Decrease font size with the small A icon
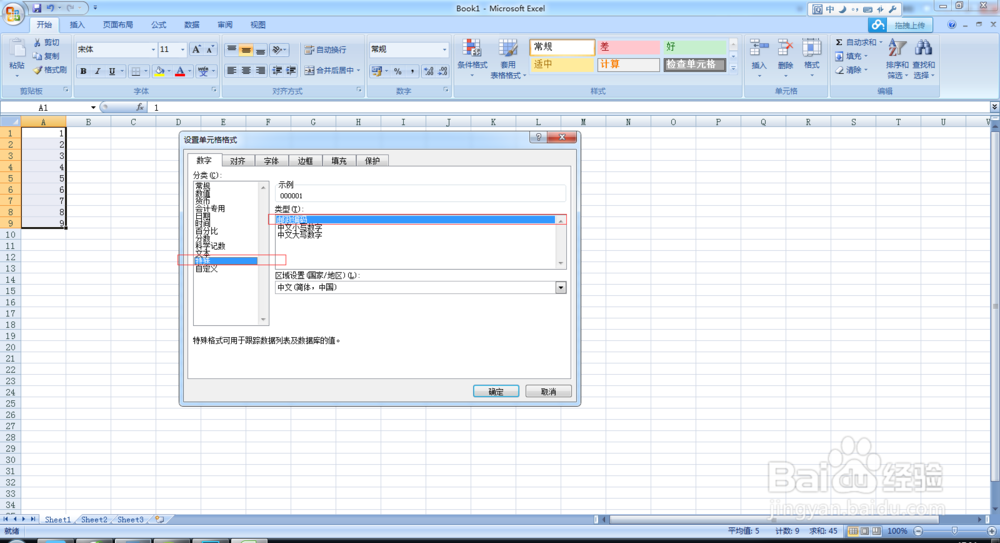This screenshot has height=543, width=1000. pyautogui.click(x=210, y=49)
